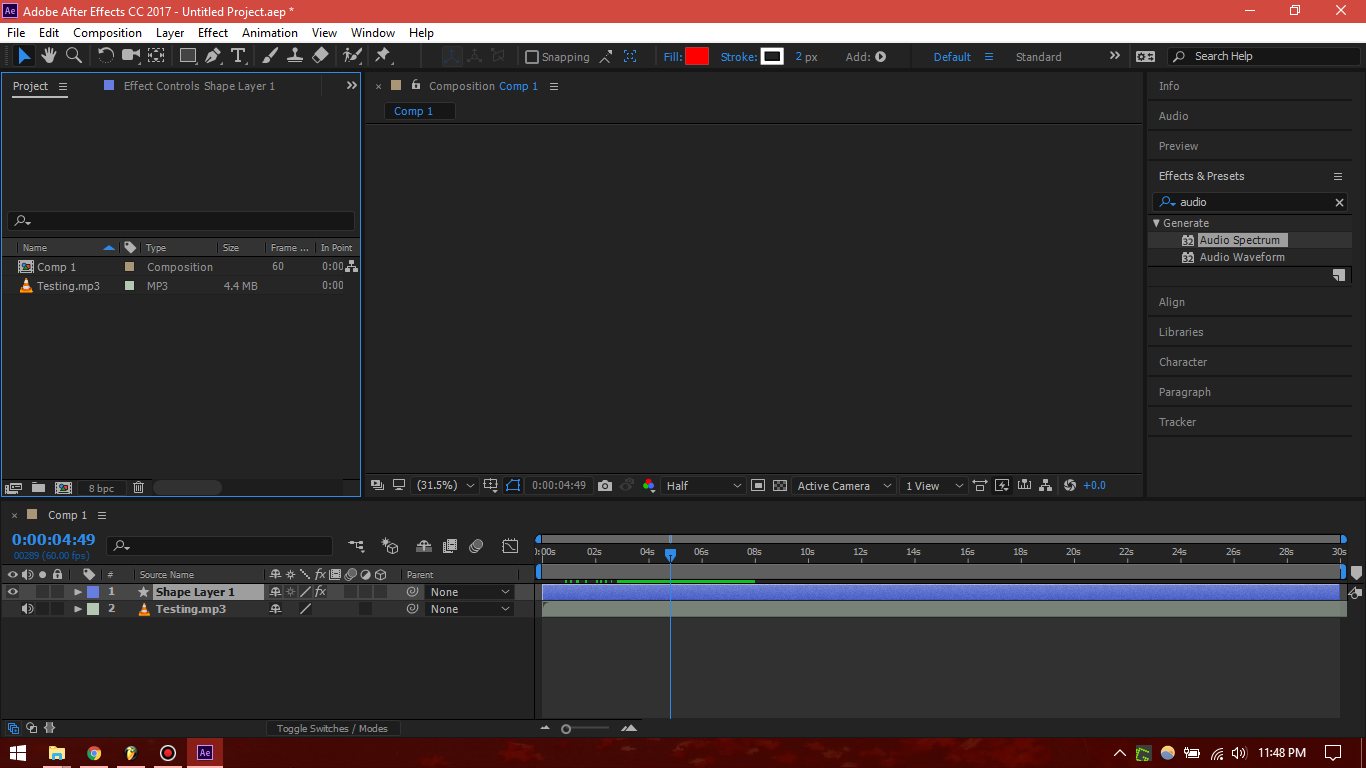
Task: Take a snapshot with the camera icon
Action: tap(605, 486)
